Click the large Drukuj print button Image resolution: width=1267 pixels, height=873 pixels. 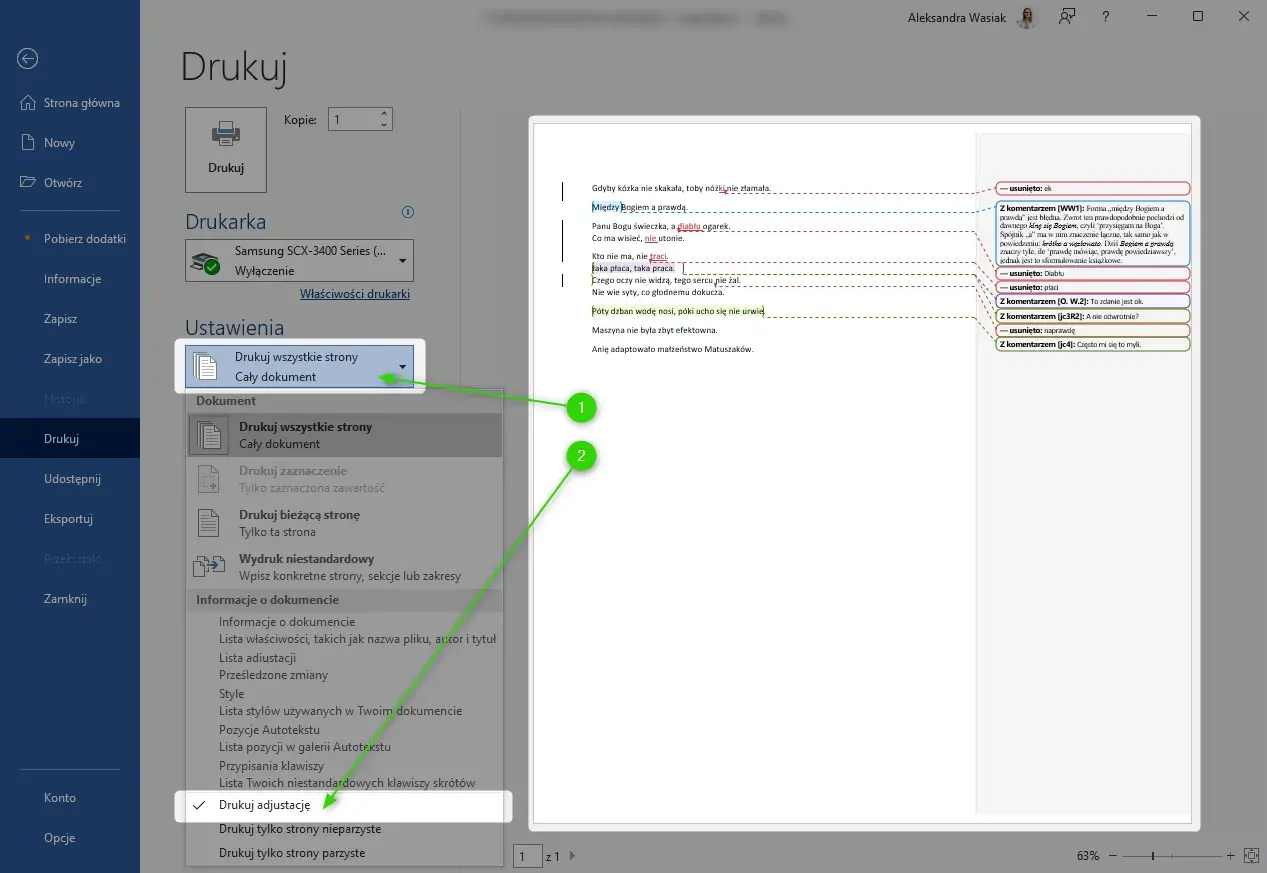pyautogui.click(x=226, y=150)
